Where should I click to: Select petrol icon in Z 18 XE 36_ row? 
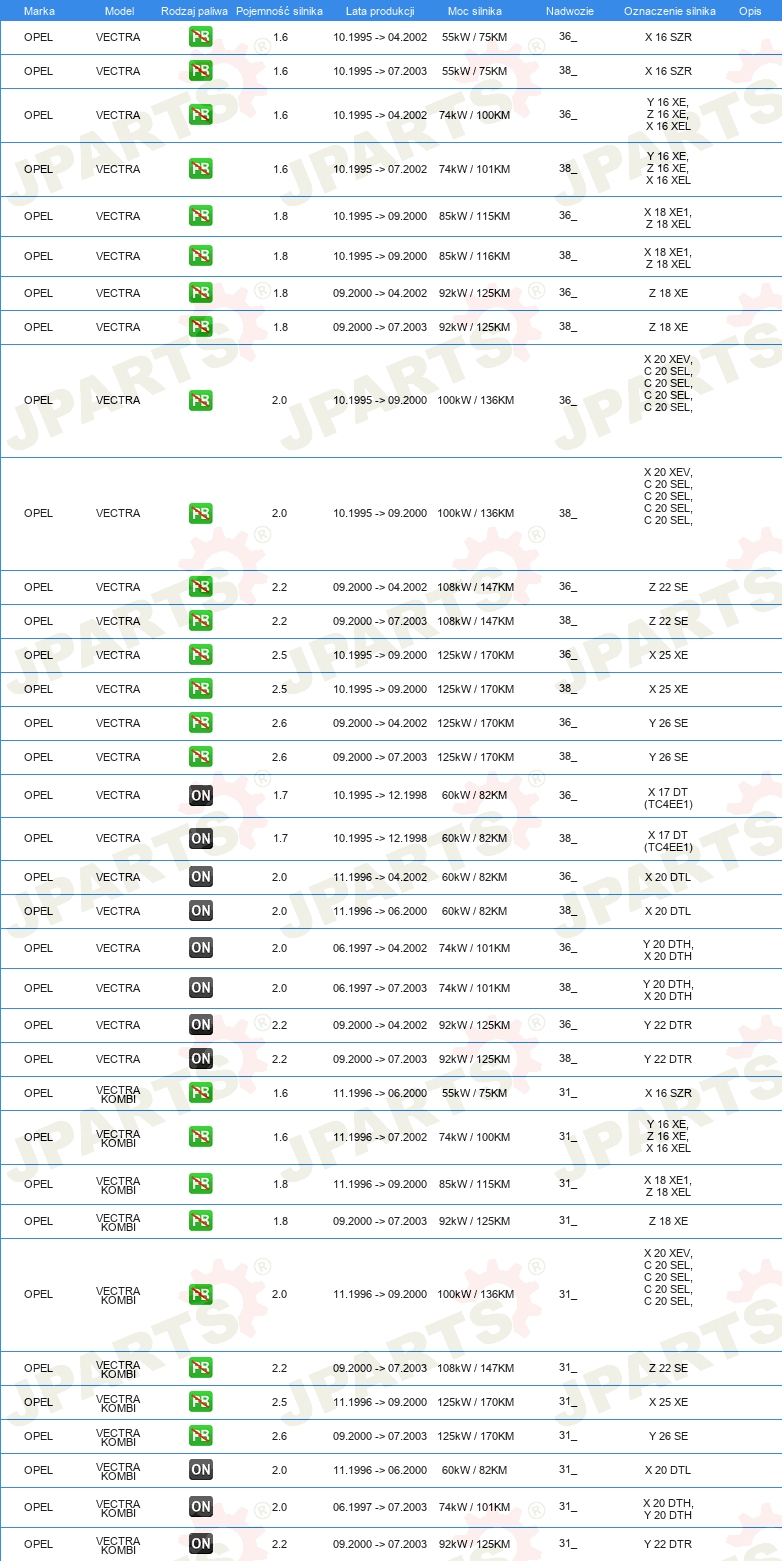point(200,293)
